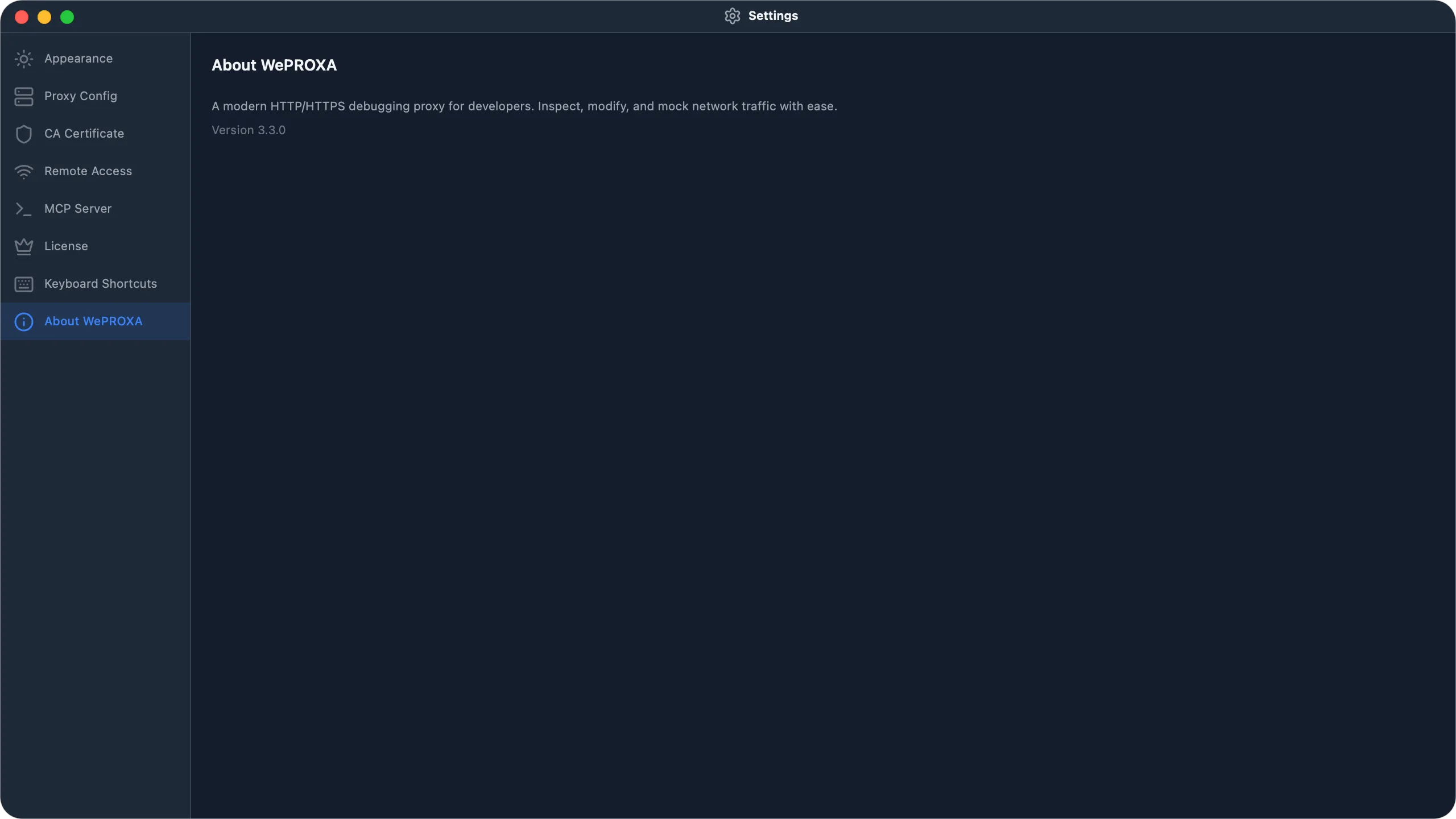Go to CA Certificate settings
Image resolution: width=1456 pixels, height=819 pixels.
click(x=96, y=134)
